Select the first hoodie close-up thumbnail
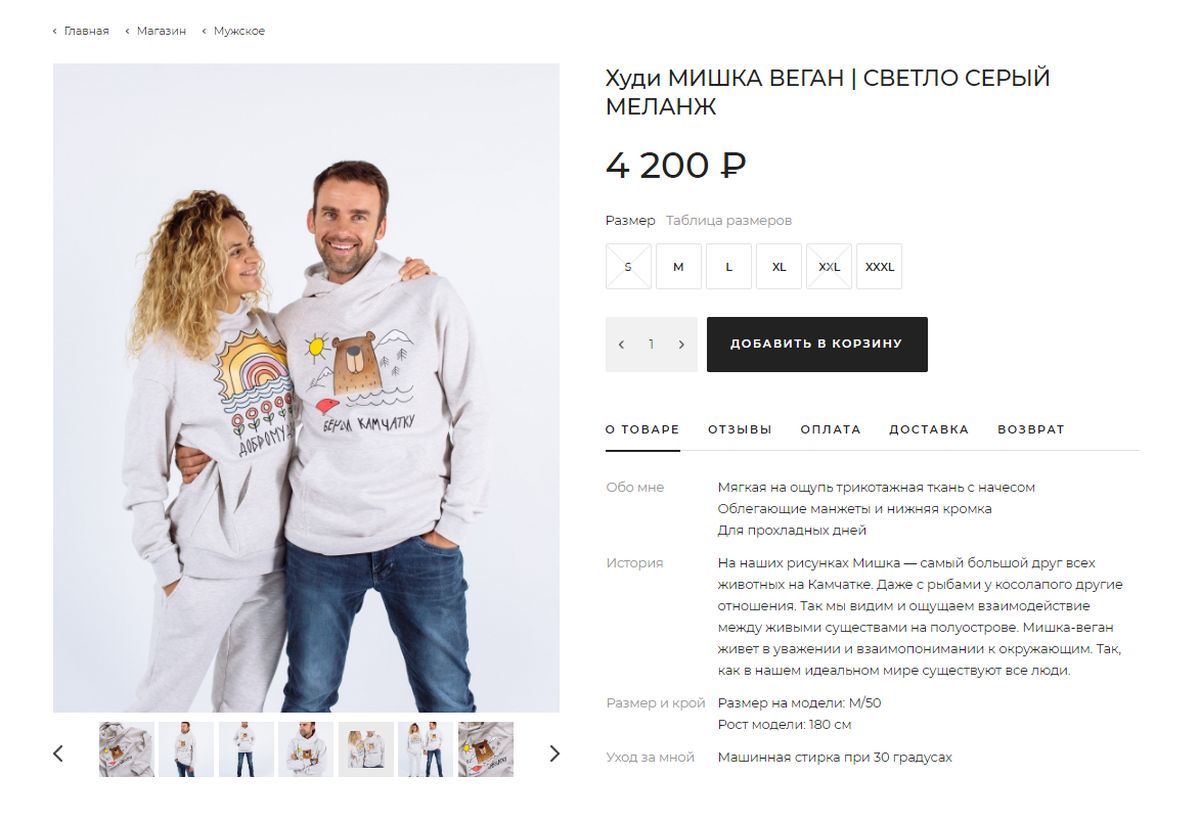The image size is (1200, 822). [x=126, y=750]
